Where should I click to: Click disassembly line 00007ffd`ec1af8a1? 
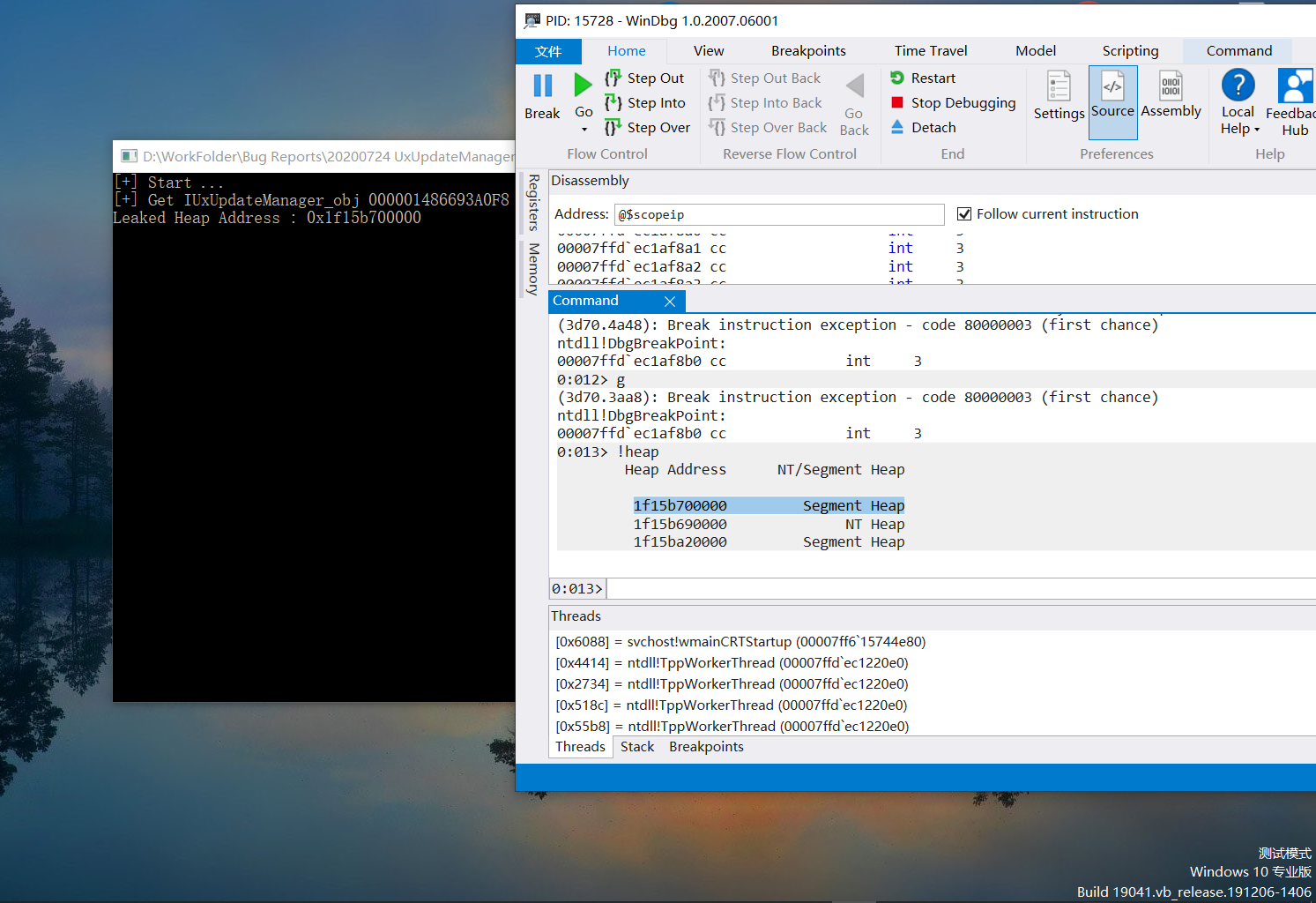[761, 249]
